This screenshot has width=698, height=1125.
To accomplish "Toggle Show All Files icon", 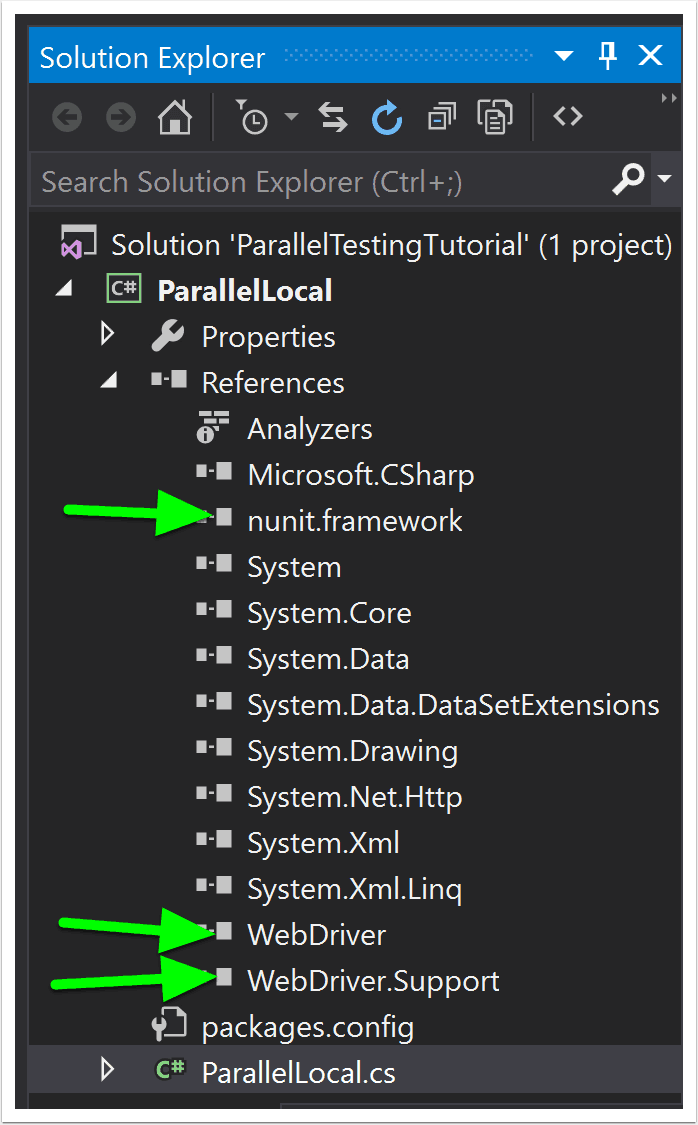I will pyautogui.click(x=494, y=117).
